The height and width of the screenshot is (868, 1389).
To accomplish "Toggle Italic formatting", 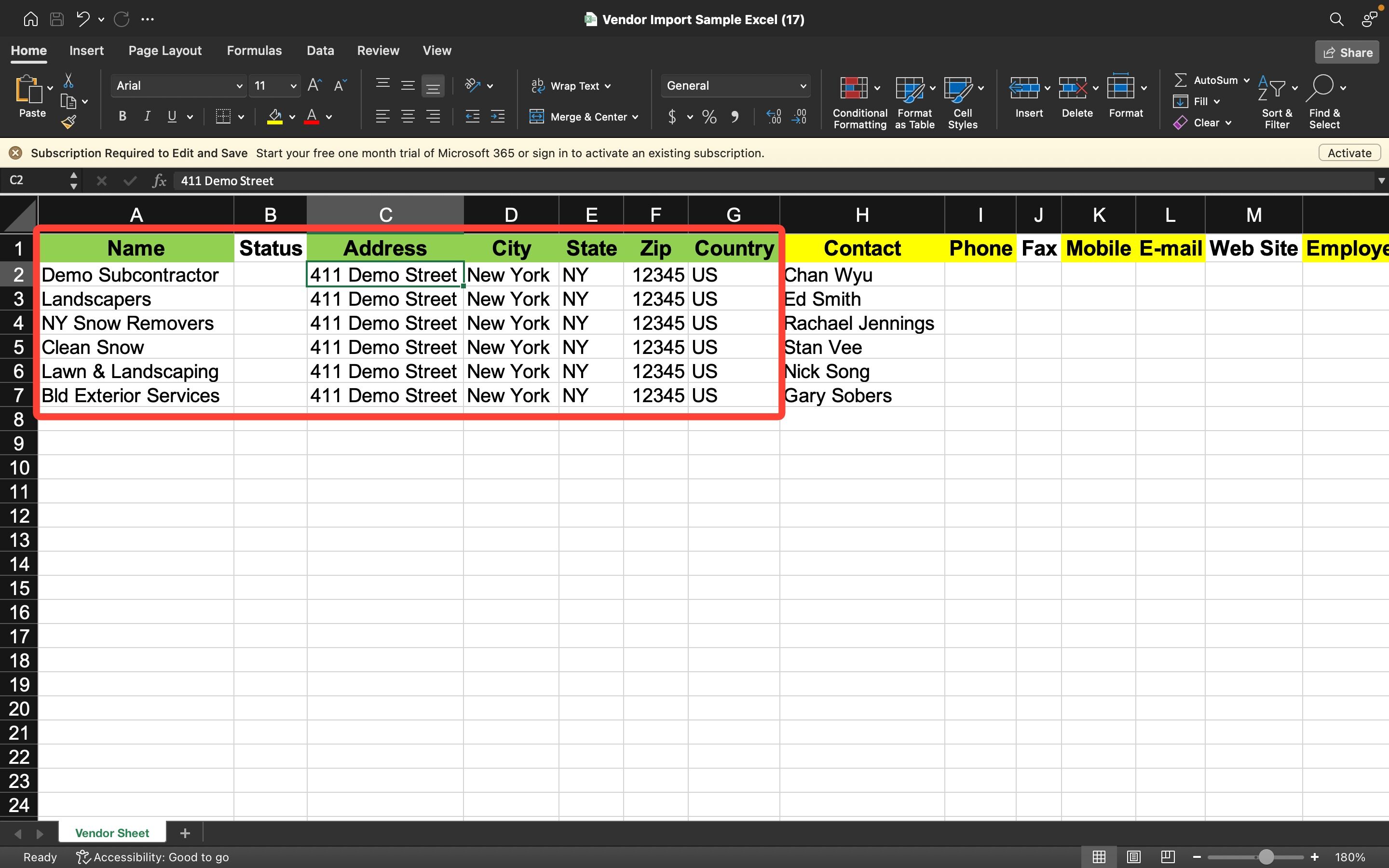I will (x=147, y=117).
